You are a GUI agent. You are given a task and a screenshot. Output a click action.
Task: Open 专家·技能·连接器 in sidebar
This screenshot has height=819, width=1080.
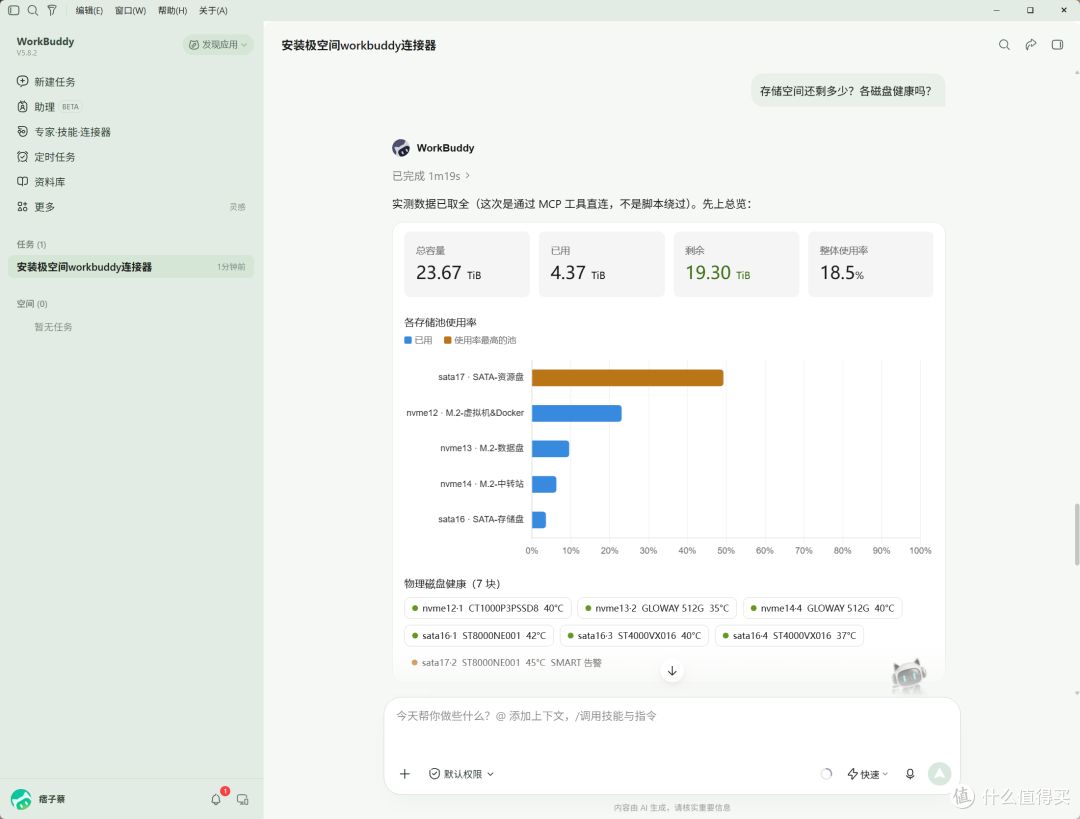pos(64,132)
